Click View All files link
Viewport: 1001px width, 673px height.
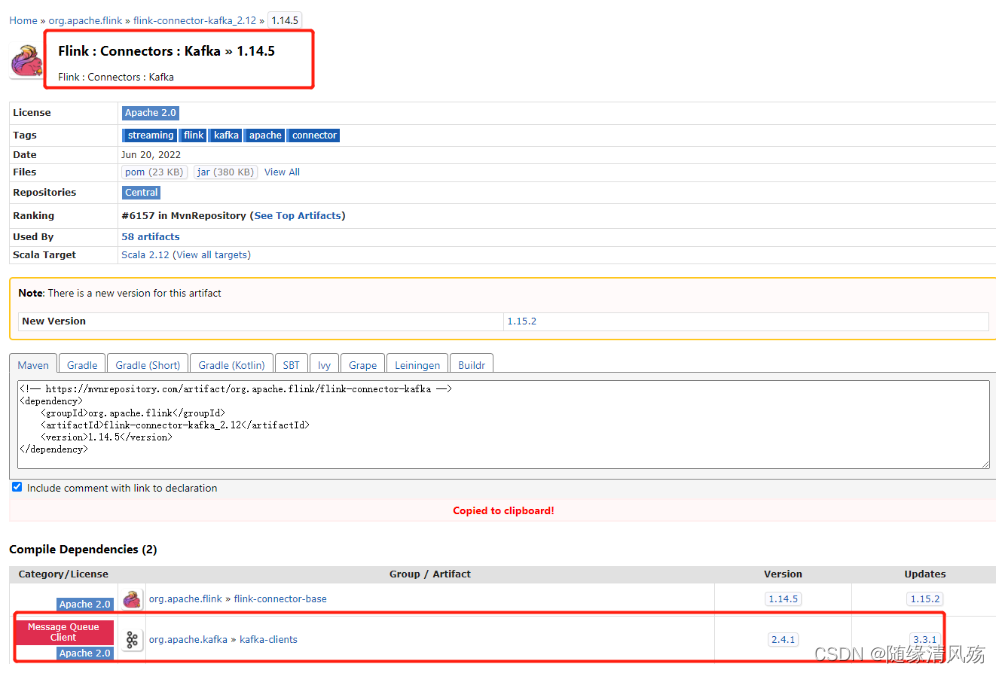tap(282, 172)
